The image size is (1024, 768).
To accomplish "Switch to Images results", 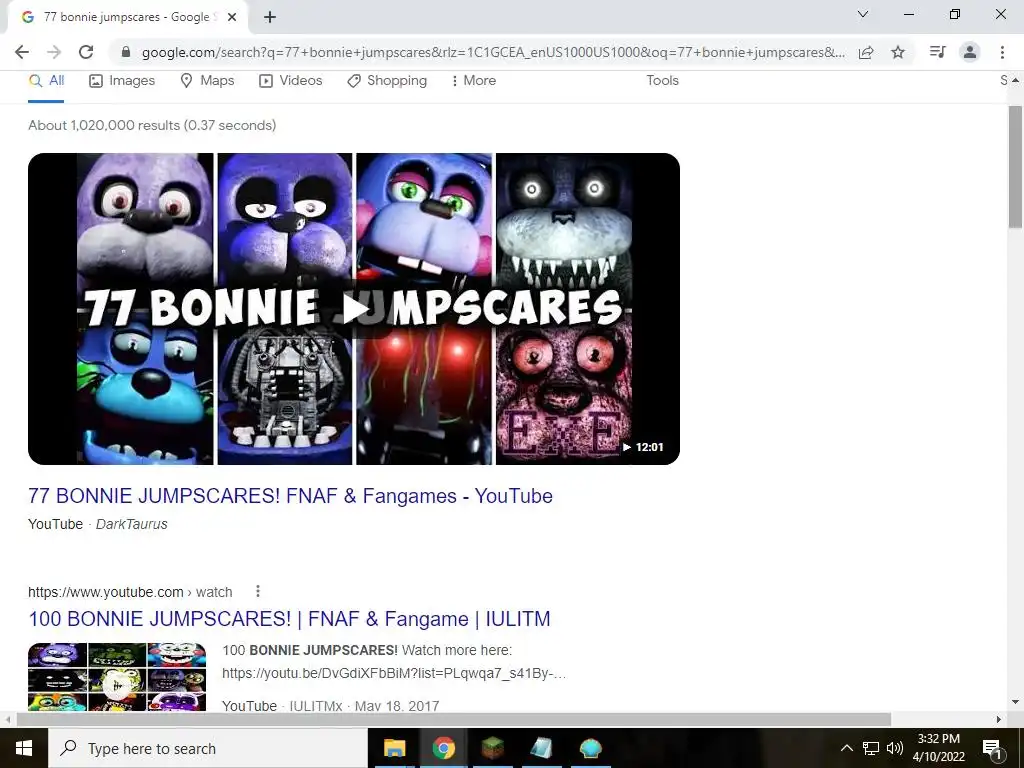I will coord(122,81).
